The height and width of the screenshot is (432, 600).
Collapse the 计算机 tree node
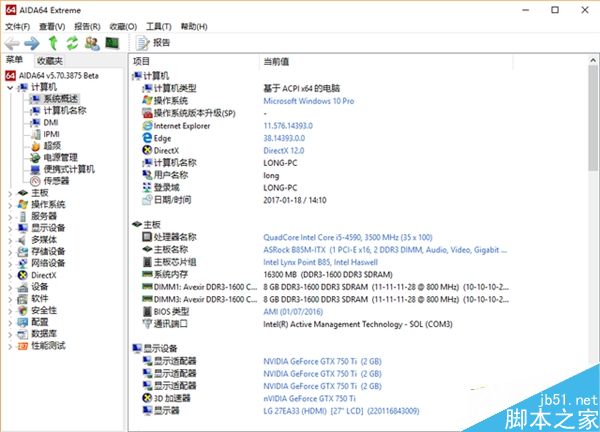click(10, 88)
